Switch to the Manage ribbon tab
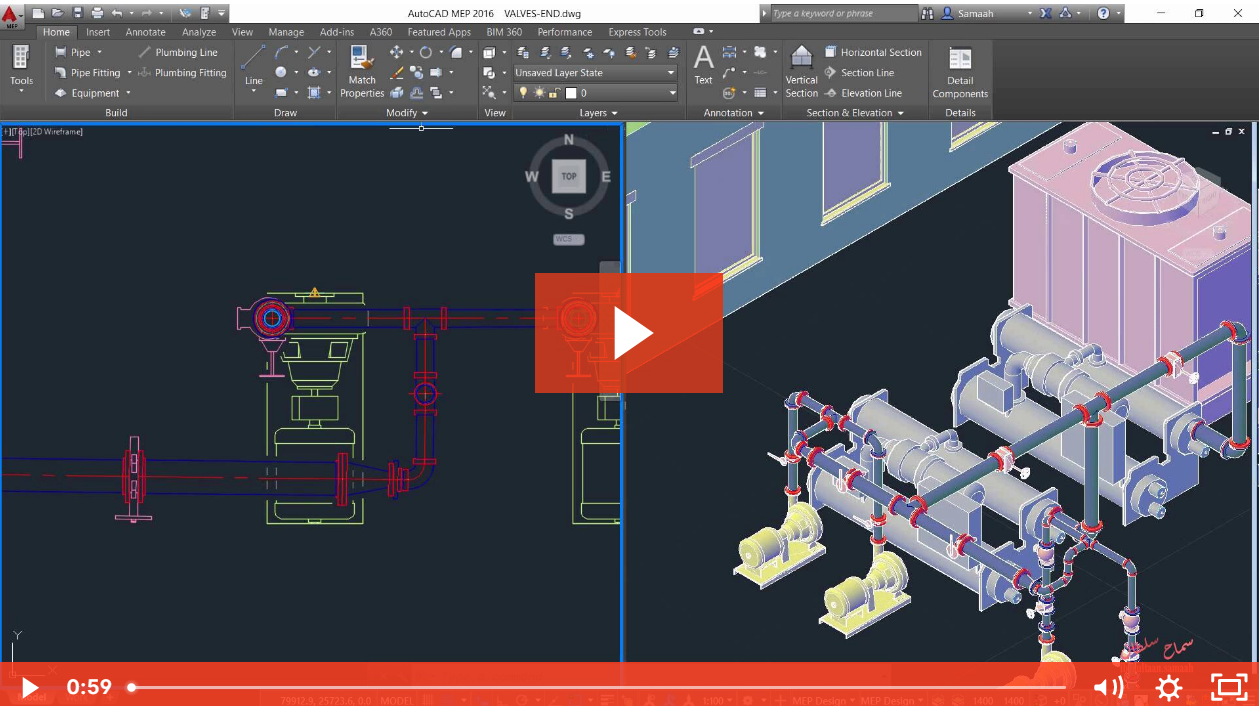Screen dimensions: 1259x706 click(286, 32)
